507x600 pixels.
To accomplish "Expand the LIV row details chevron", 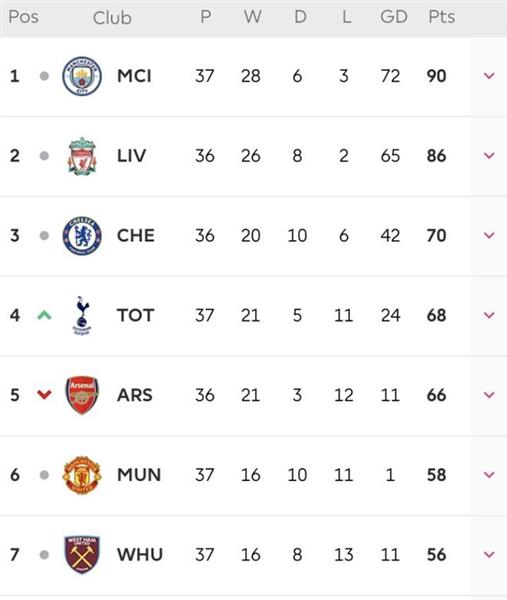I will [489, 156].
